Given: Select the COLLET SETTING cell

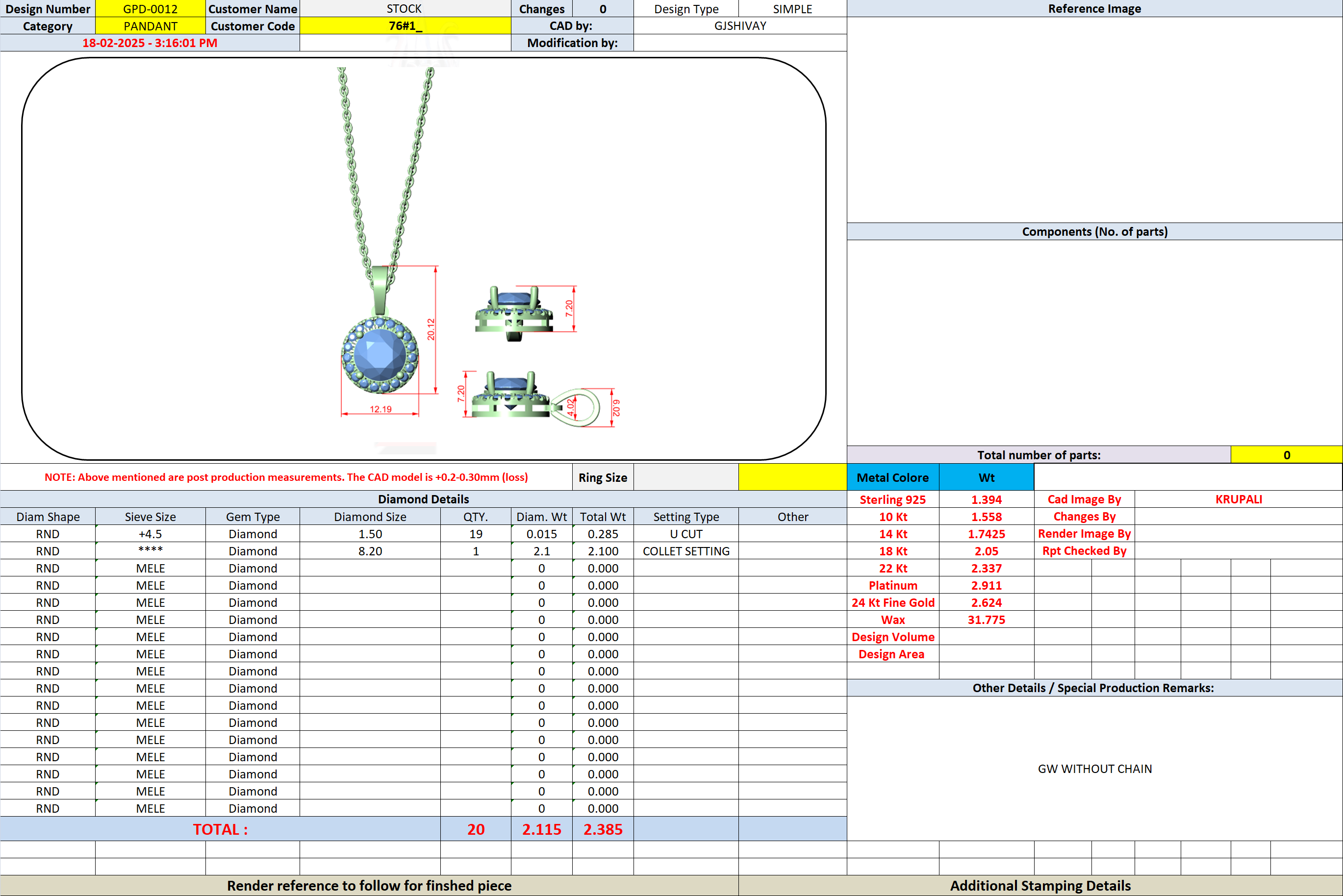Looking at the screenshot, I should point(686,551).
